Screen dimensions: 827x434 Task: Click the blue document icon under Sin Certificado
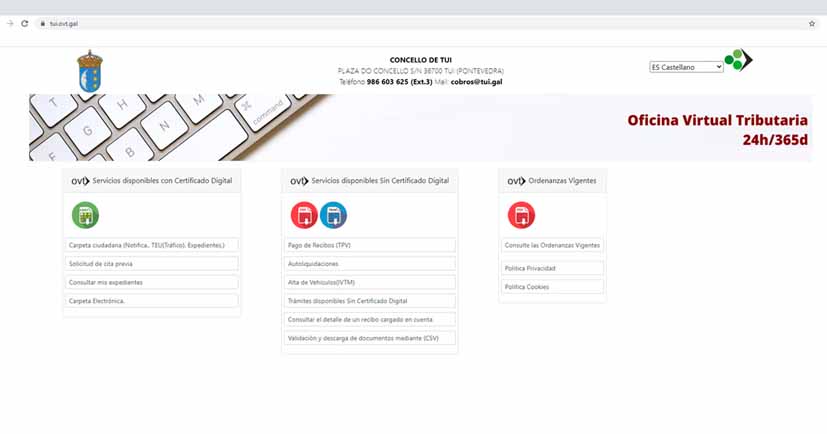[x=333, y=215]
